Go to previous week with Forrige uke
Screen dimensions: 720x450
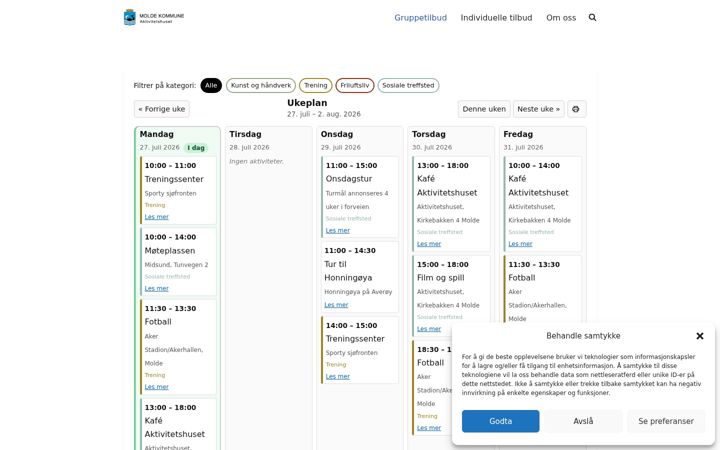[x=162, y=109]
